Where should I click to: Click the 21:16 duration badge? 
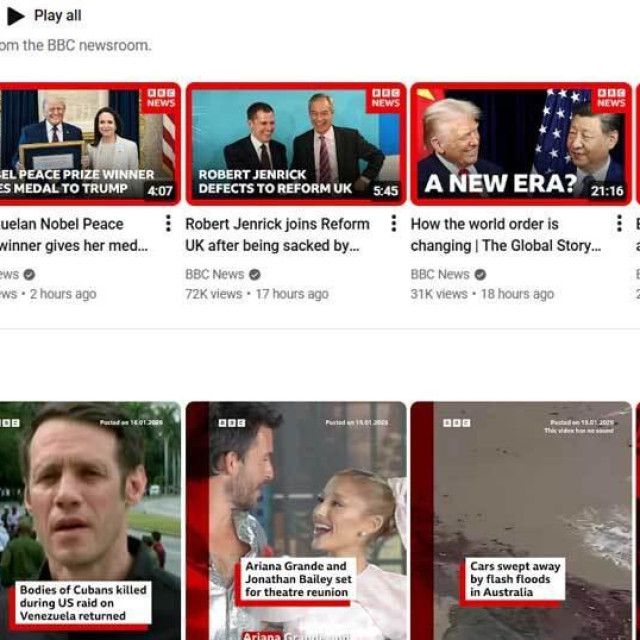click(607, 191)
